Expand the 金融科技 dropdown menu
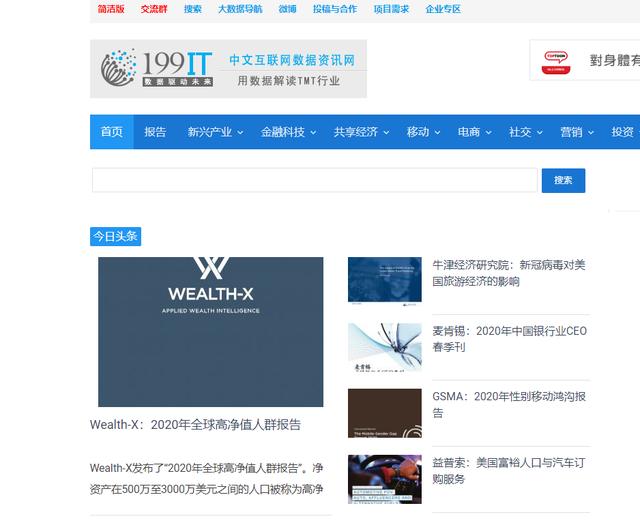 (288, 132)
